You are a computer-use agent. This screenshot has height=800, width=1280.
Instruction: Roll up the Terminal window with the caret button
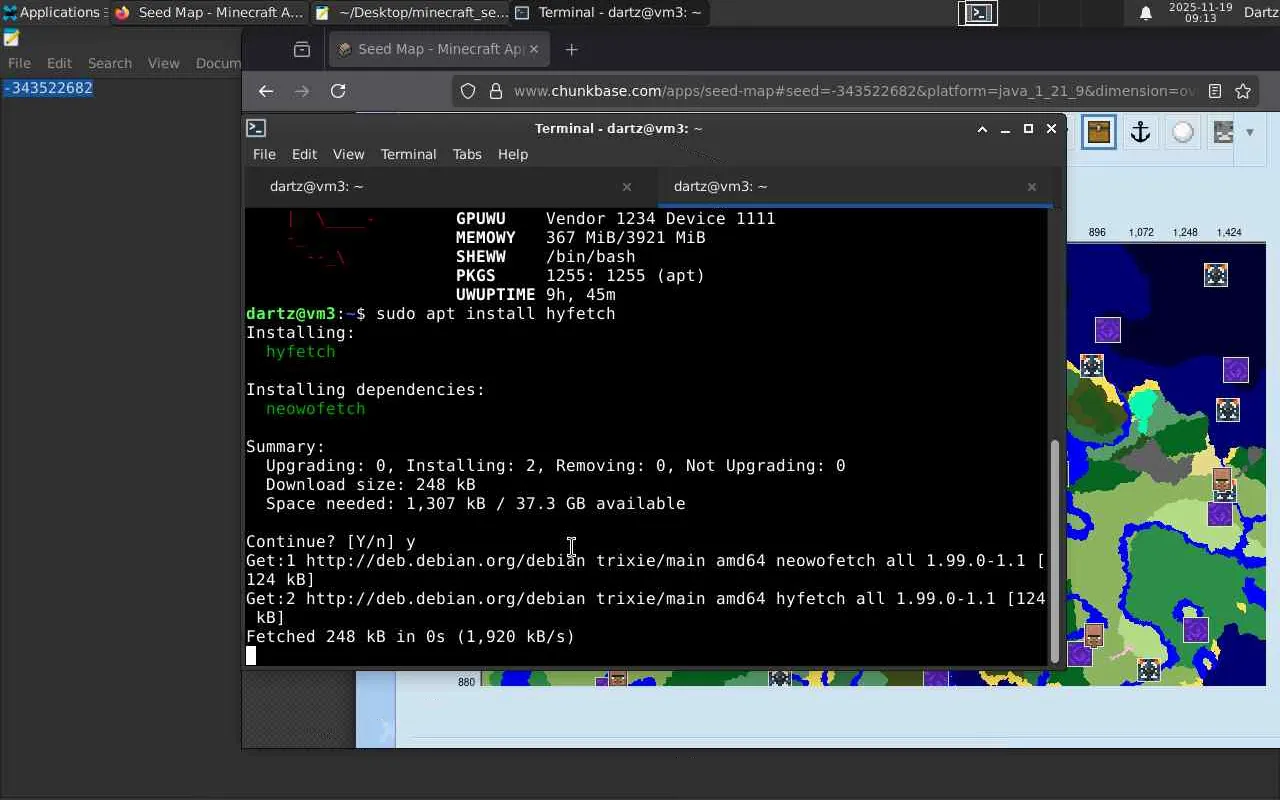982,128
